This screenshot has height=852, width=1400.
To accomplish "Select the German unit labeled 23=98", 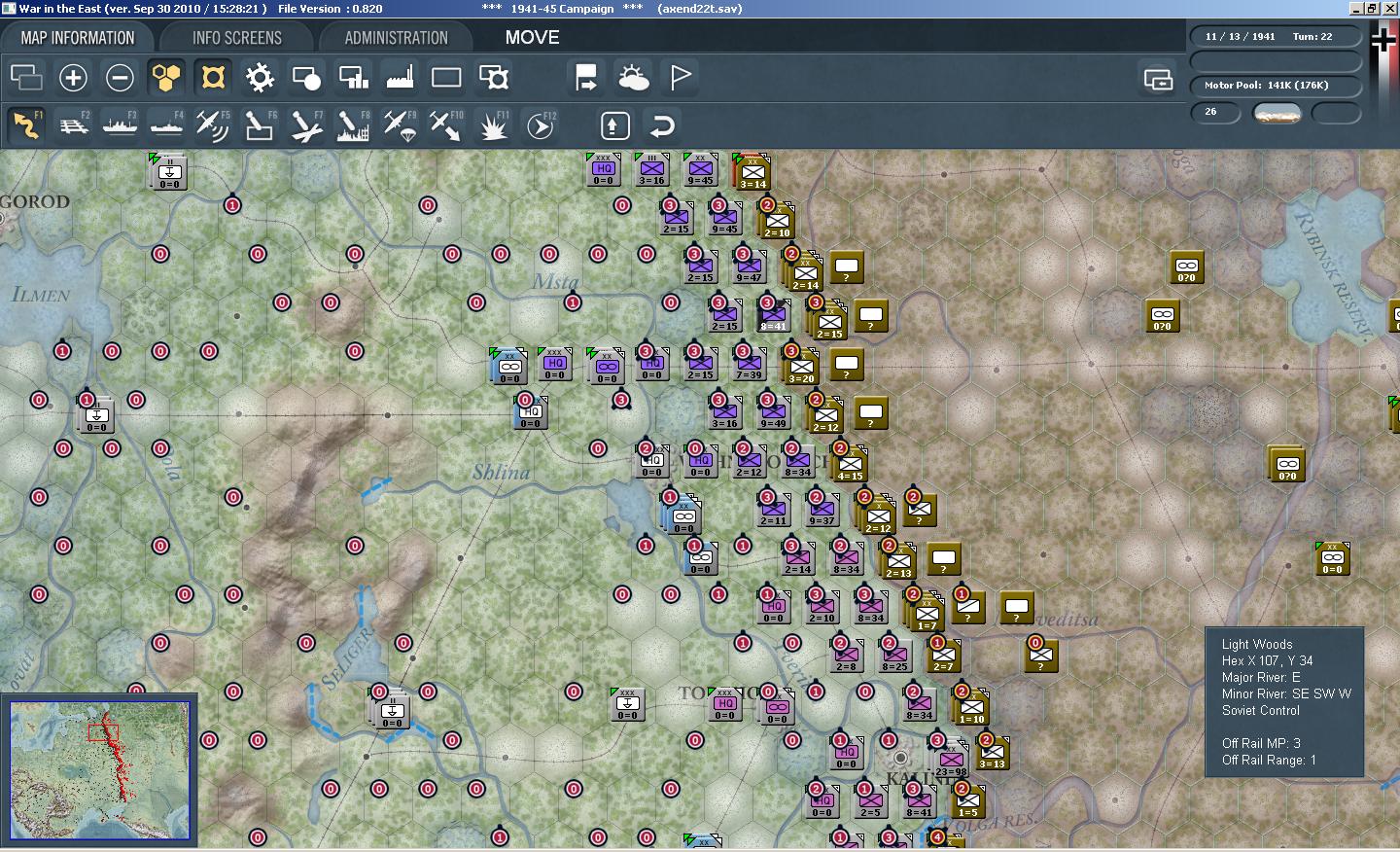I will coord(949,758).
